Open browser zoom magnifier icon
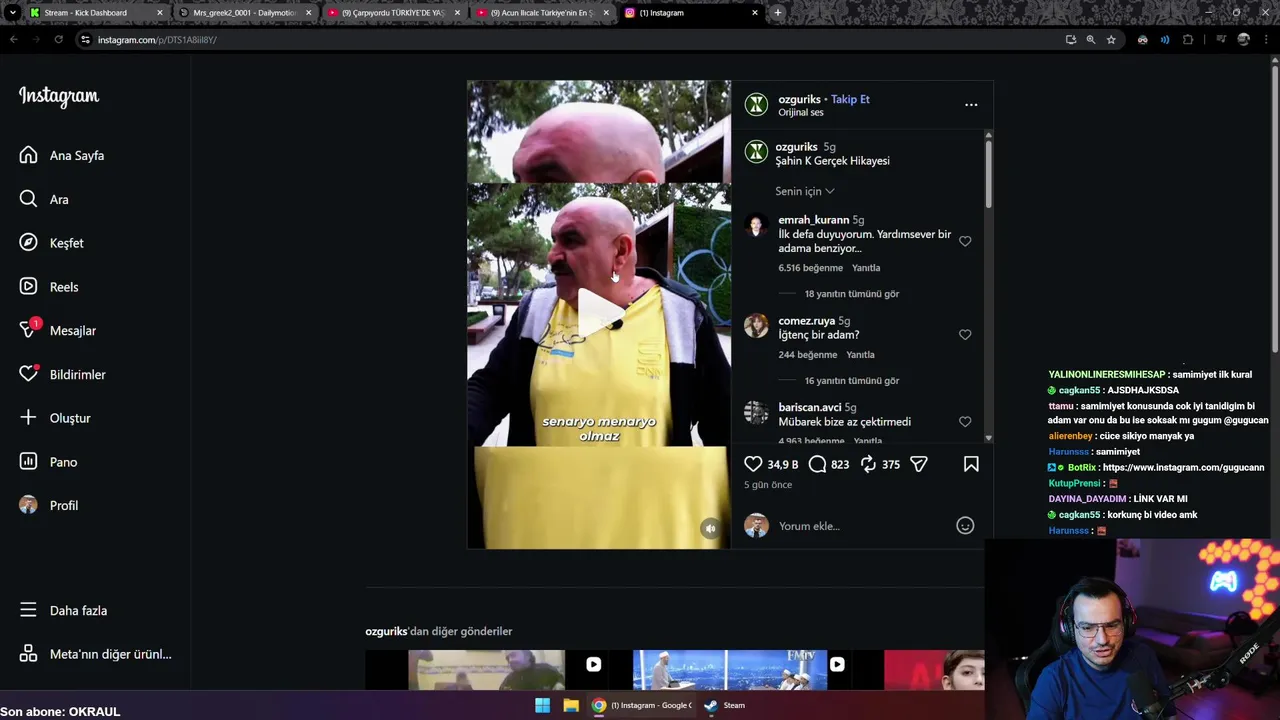The image size is (1280, 720). pos(1090,40)
